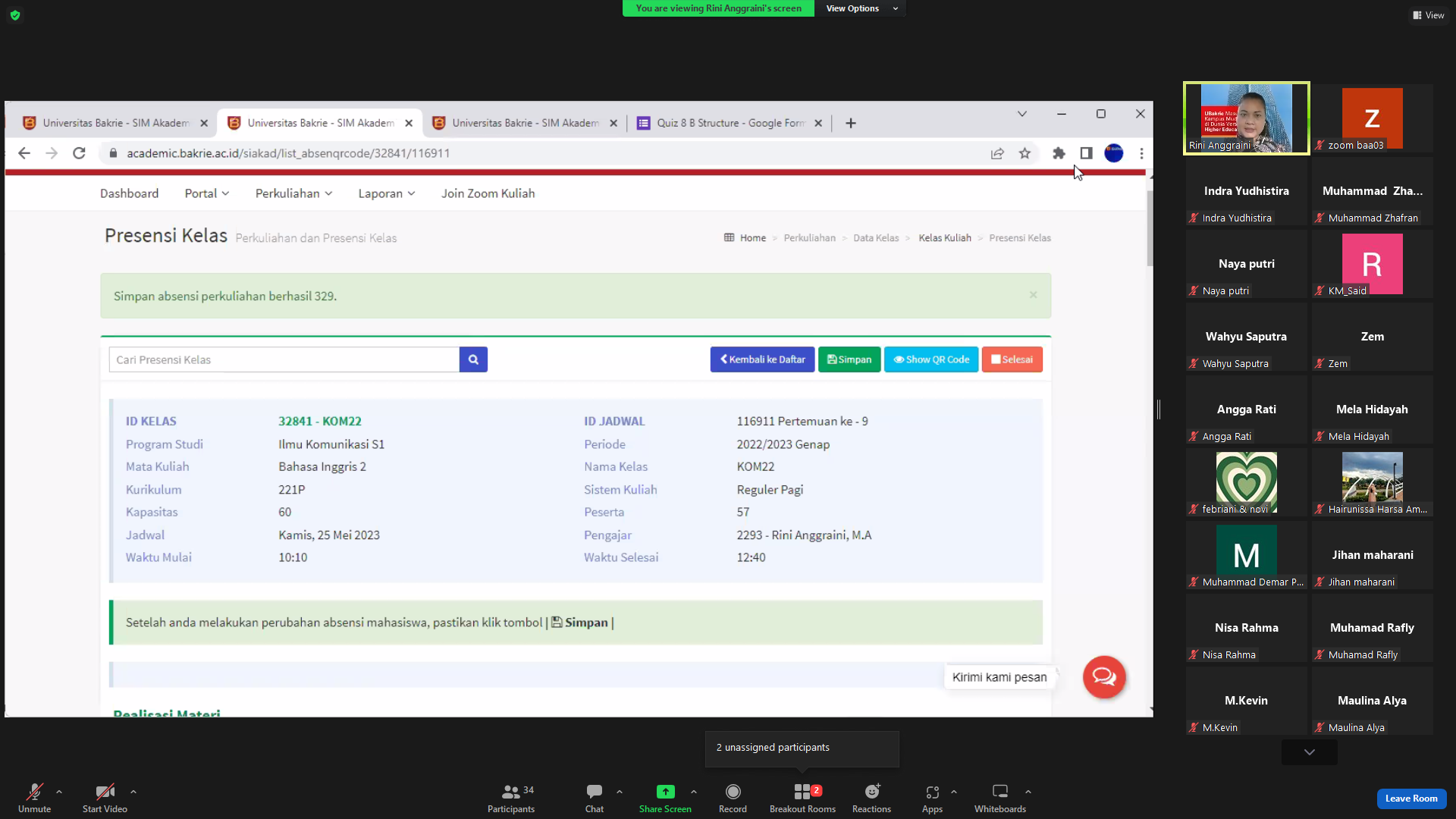Open the Chat panel
1456x819 pixels.
tap(595, 798)
